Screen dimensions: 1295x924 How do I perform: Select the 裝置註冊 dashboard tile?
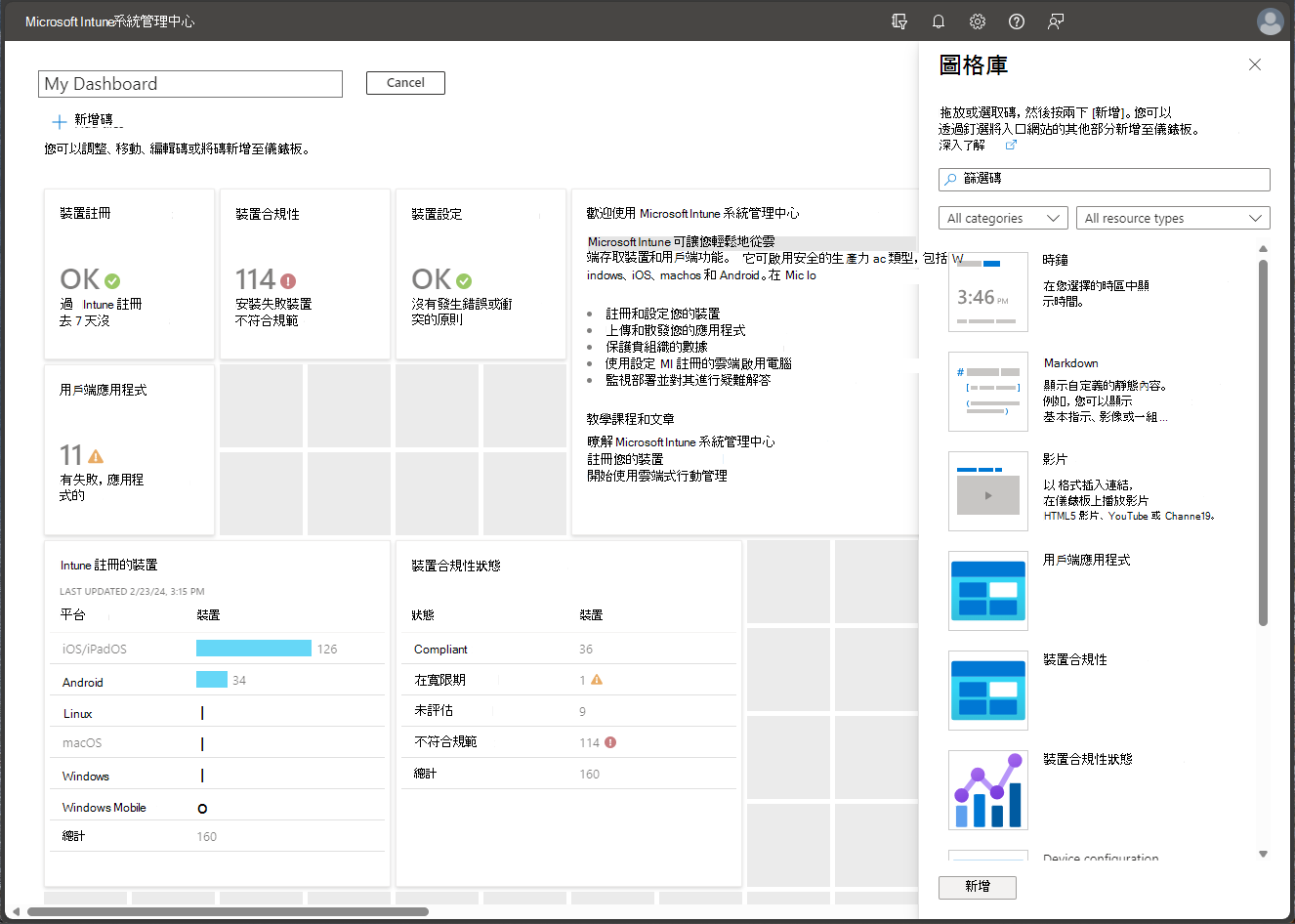click(129, 274)
